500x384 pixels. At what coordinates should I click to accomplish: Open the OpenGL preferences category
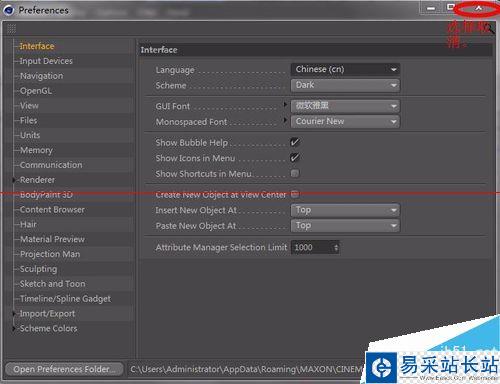[x=36, y=91]
